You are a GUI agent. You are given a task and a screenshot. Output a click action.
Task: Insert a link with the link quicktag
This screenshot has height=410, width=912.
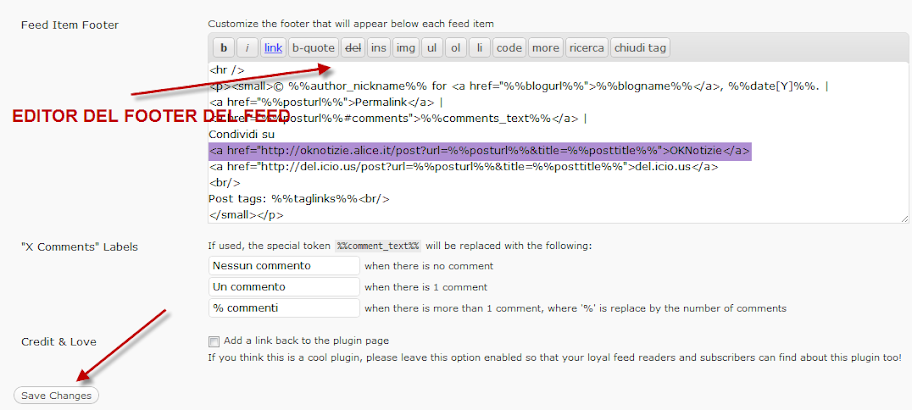tap(273, 48)
